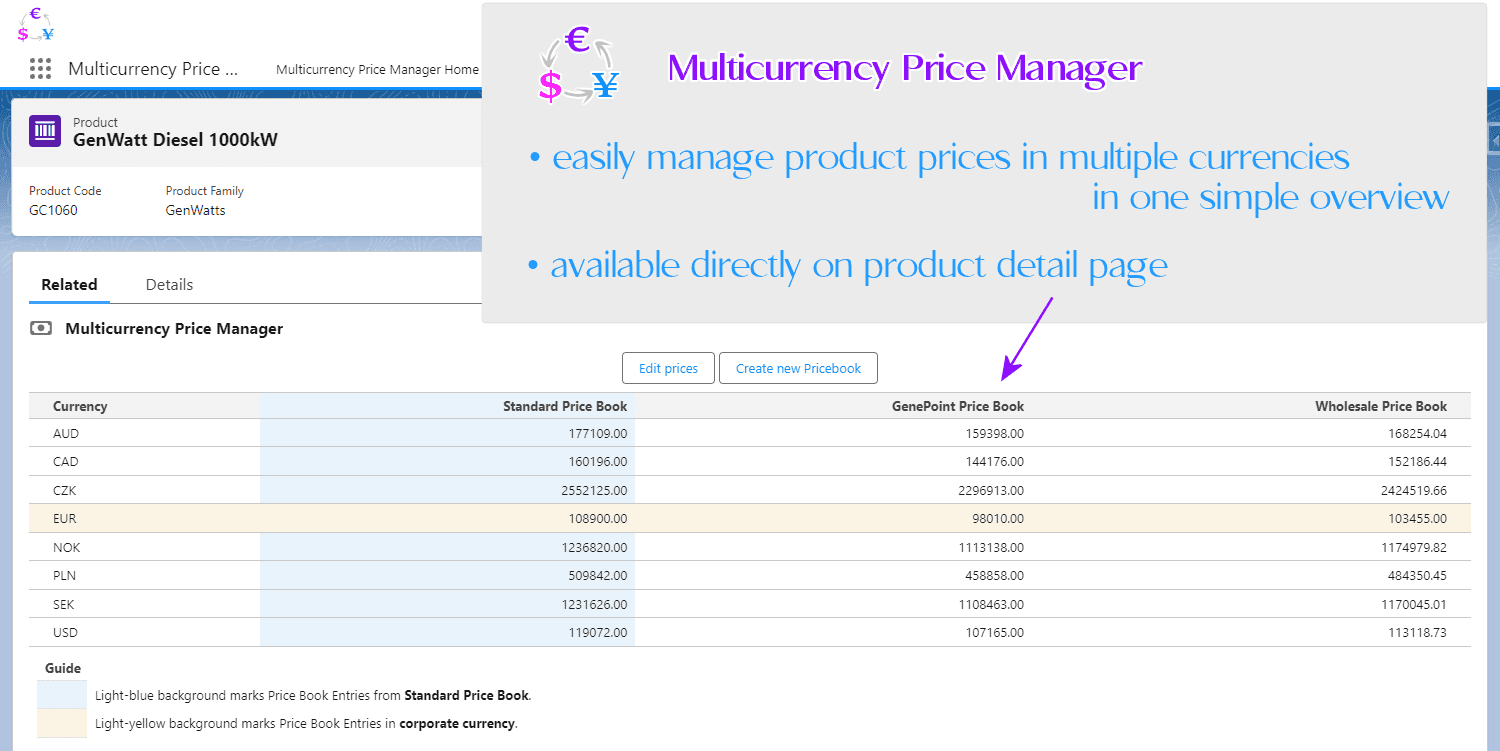Click the Wholesale PLN price 484350.45

click(1416, 576)
